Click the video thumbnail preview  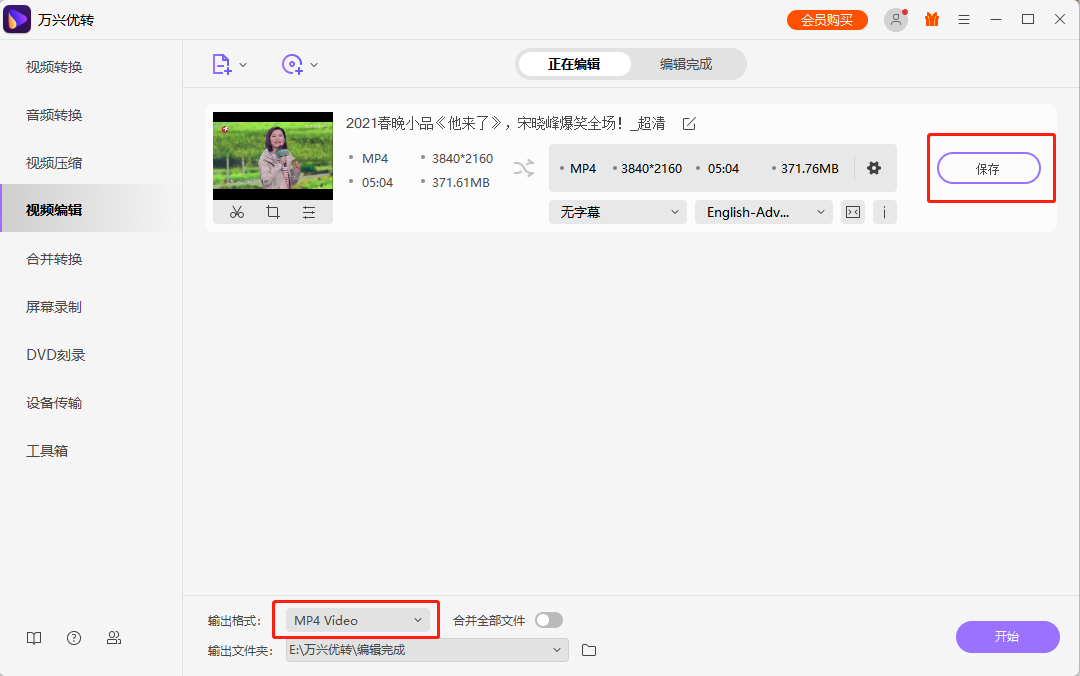click(273, 156)
